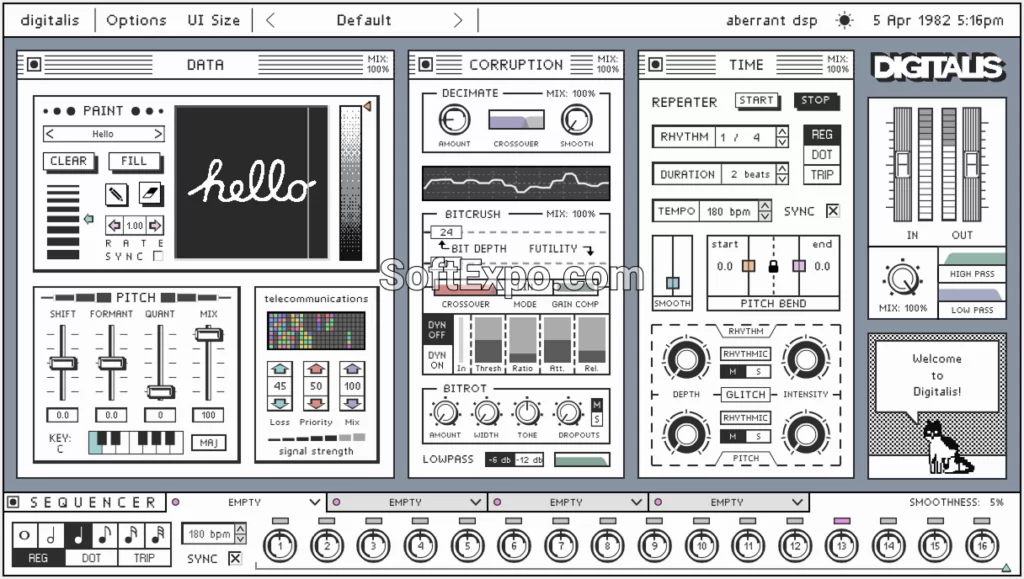Viewport: 1024px width, 579px height.
Task: Click the sun brightness icon in the top bar
Action: coord(845,19)
